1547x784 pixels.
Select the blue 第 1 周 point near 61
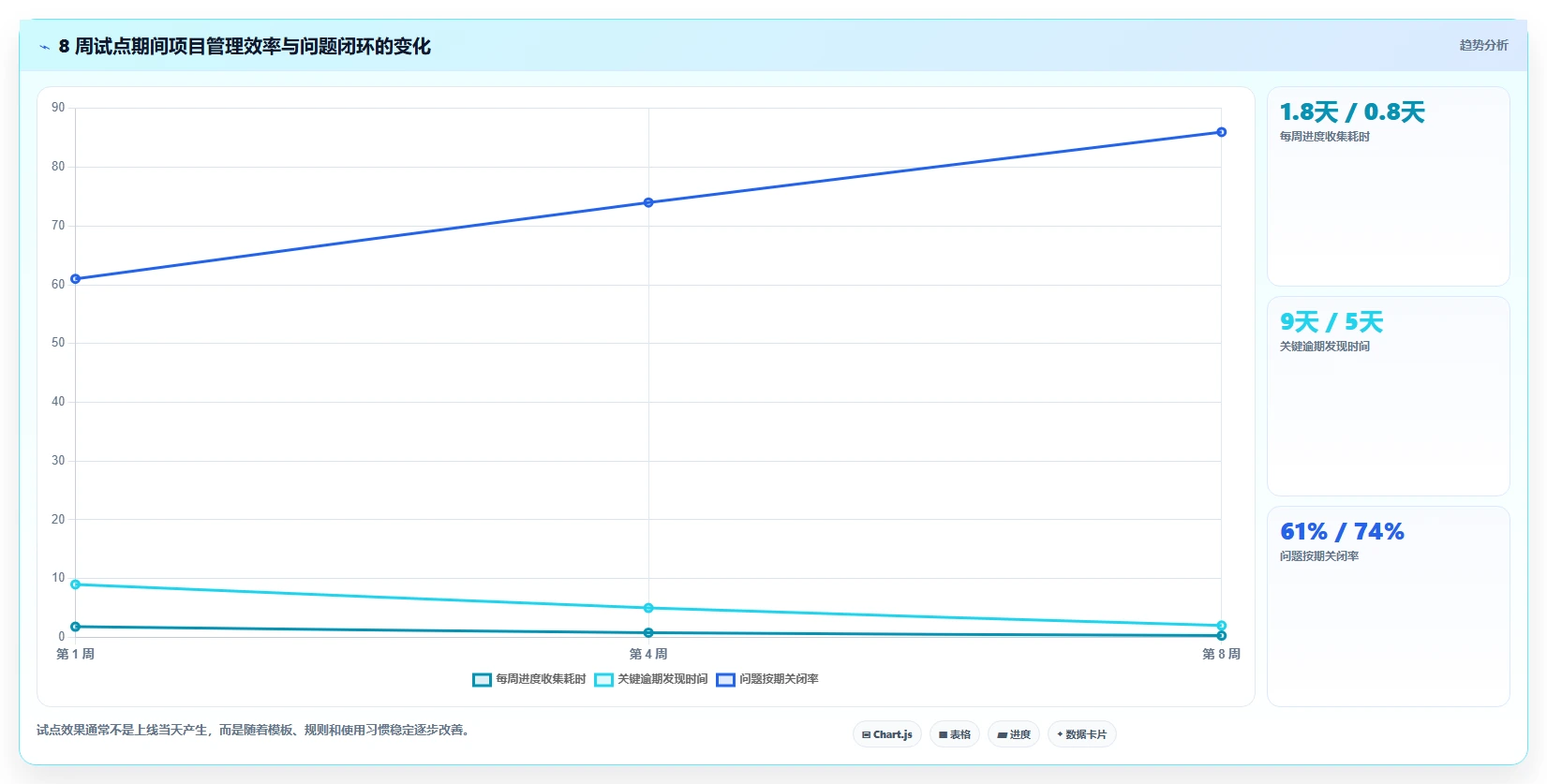tap(76, 279)
